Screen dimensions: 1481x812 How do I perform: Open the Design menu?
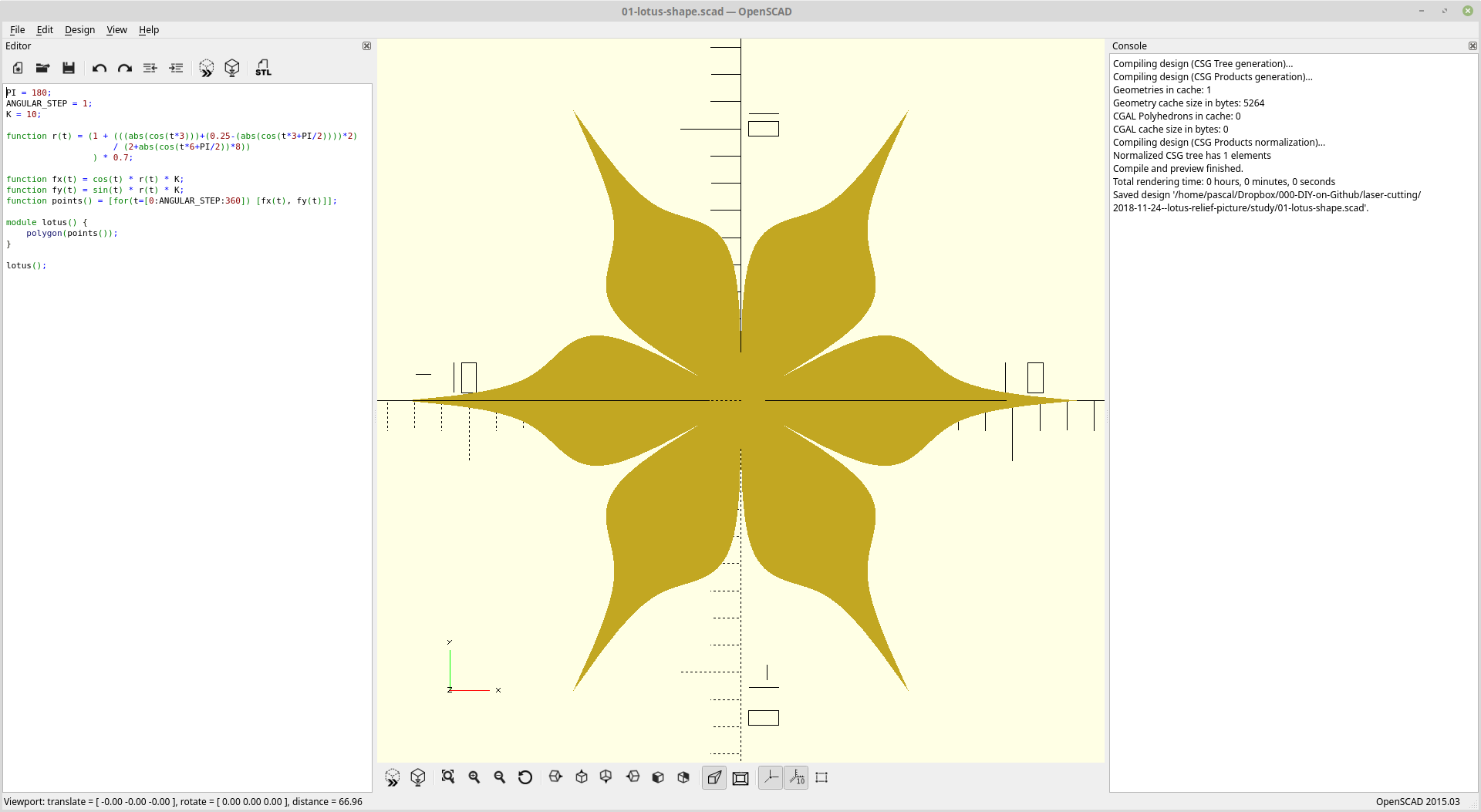[x=79, y=30]
